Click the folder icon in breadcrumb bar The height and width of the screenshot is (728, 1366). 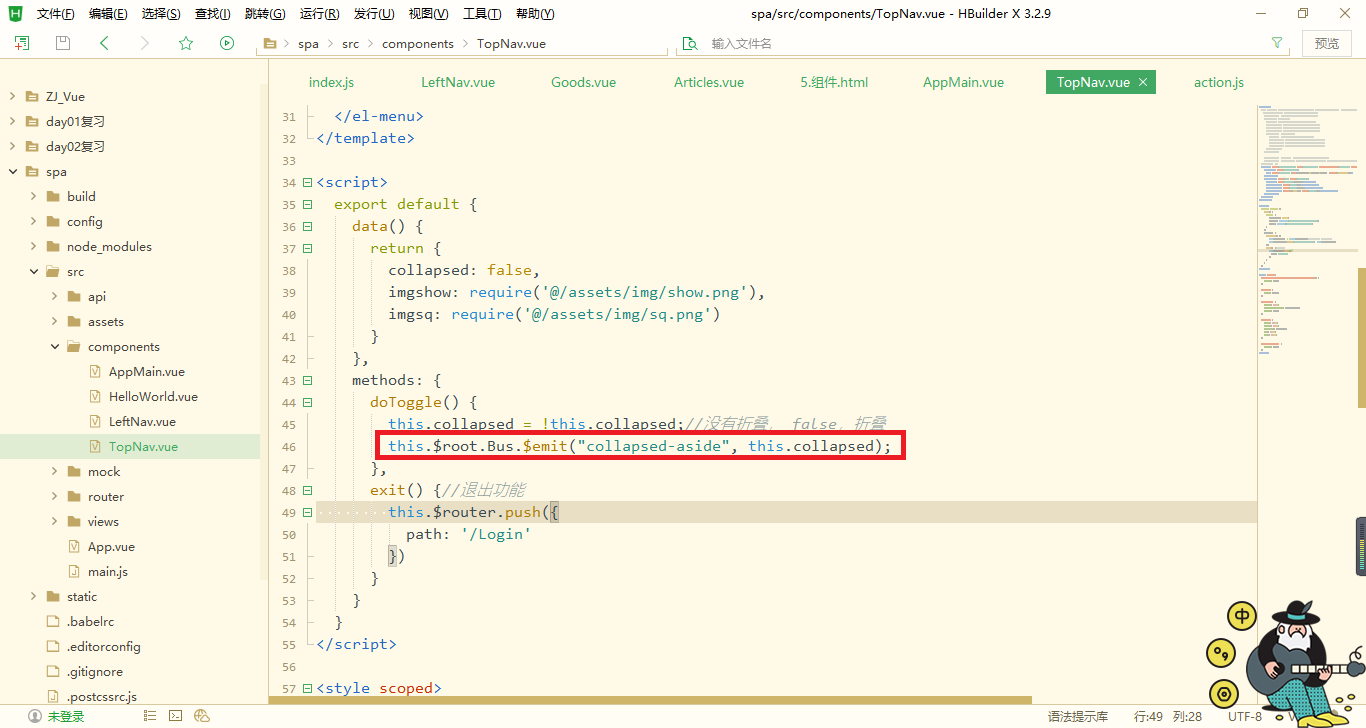click(x=269, y=44)
